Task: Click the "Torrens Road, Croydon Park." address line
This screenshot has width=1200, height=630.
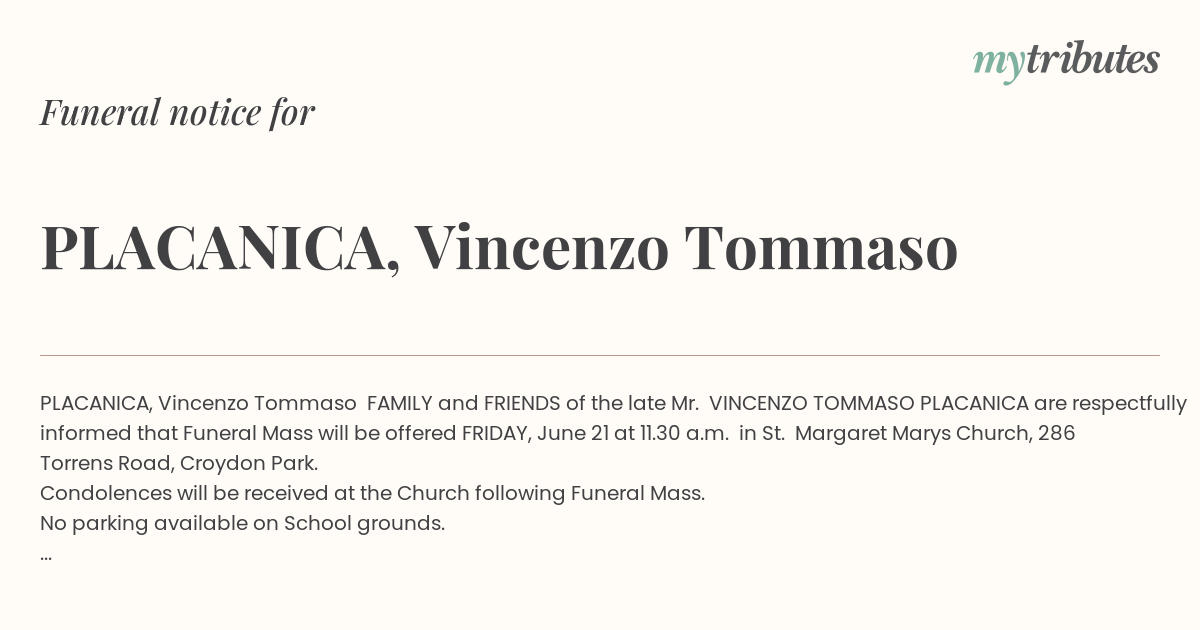Action: [x=179, y=463]
